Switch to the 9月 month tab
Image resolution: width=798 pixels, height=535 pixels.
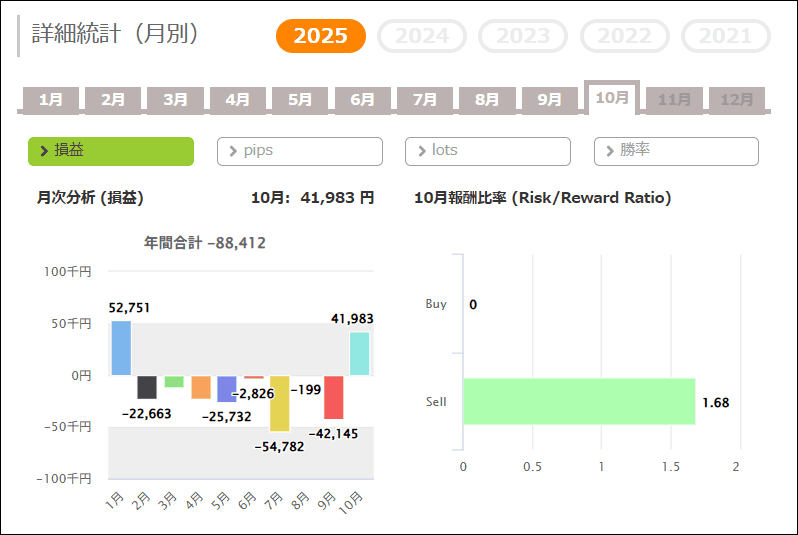pos(549,100)
